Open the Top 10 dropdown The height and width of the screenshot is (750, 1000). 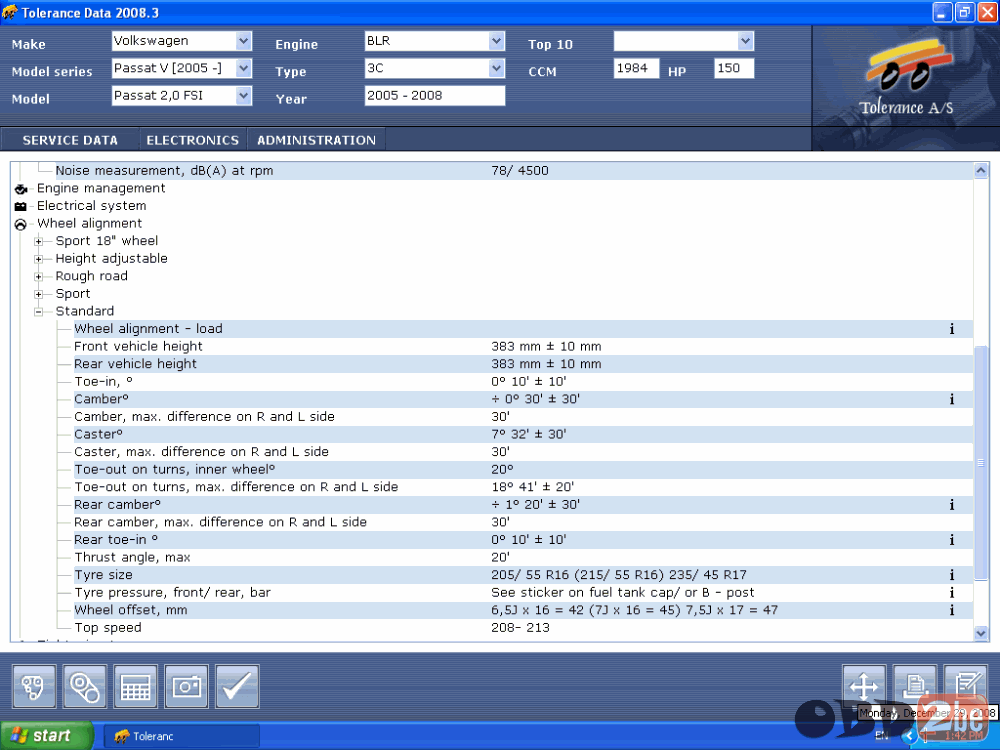[x=745, y=41]
